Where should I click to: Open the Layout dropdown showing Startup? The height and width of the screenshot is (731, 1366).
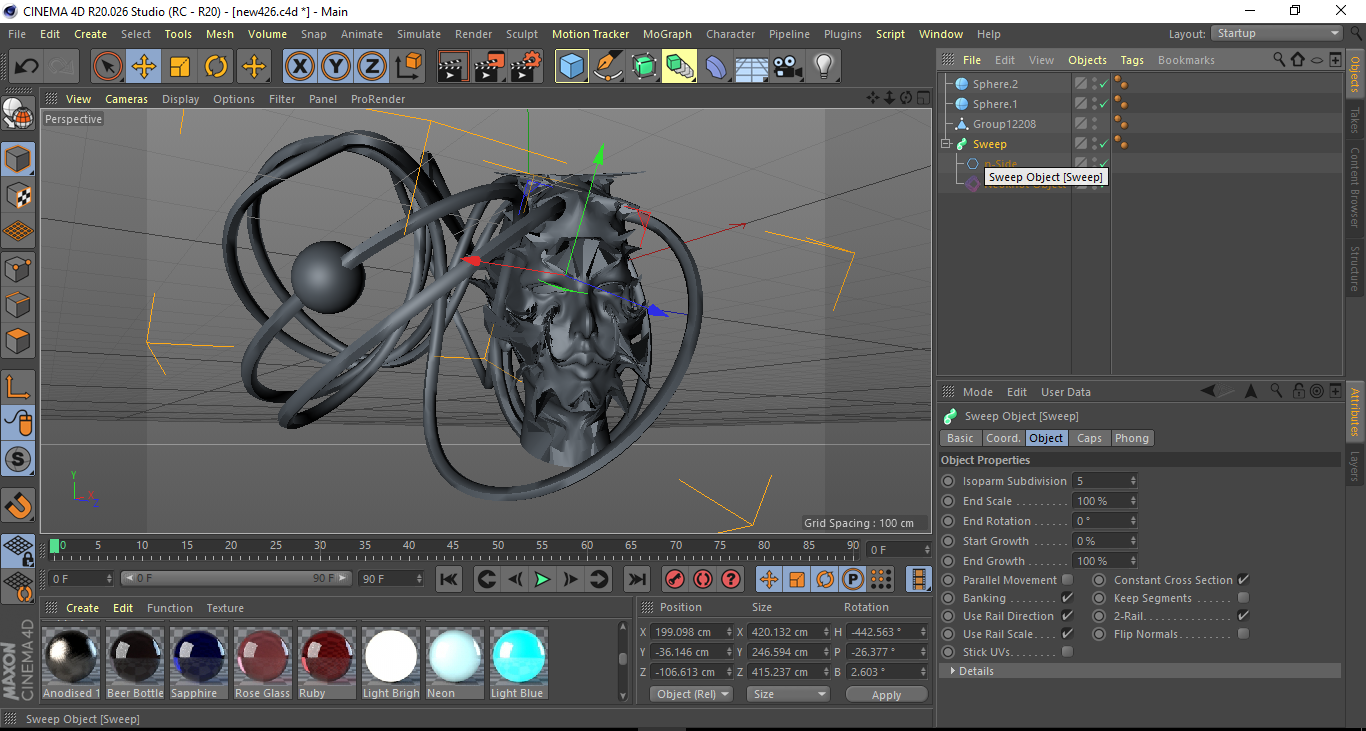(1277, 34)
